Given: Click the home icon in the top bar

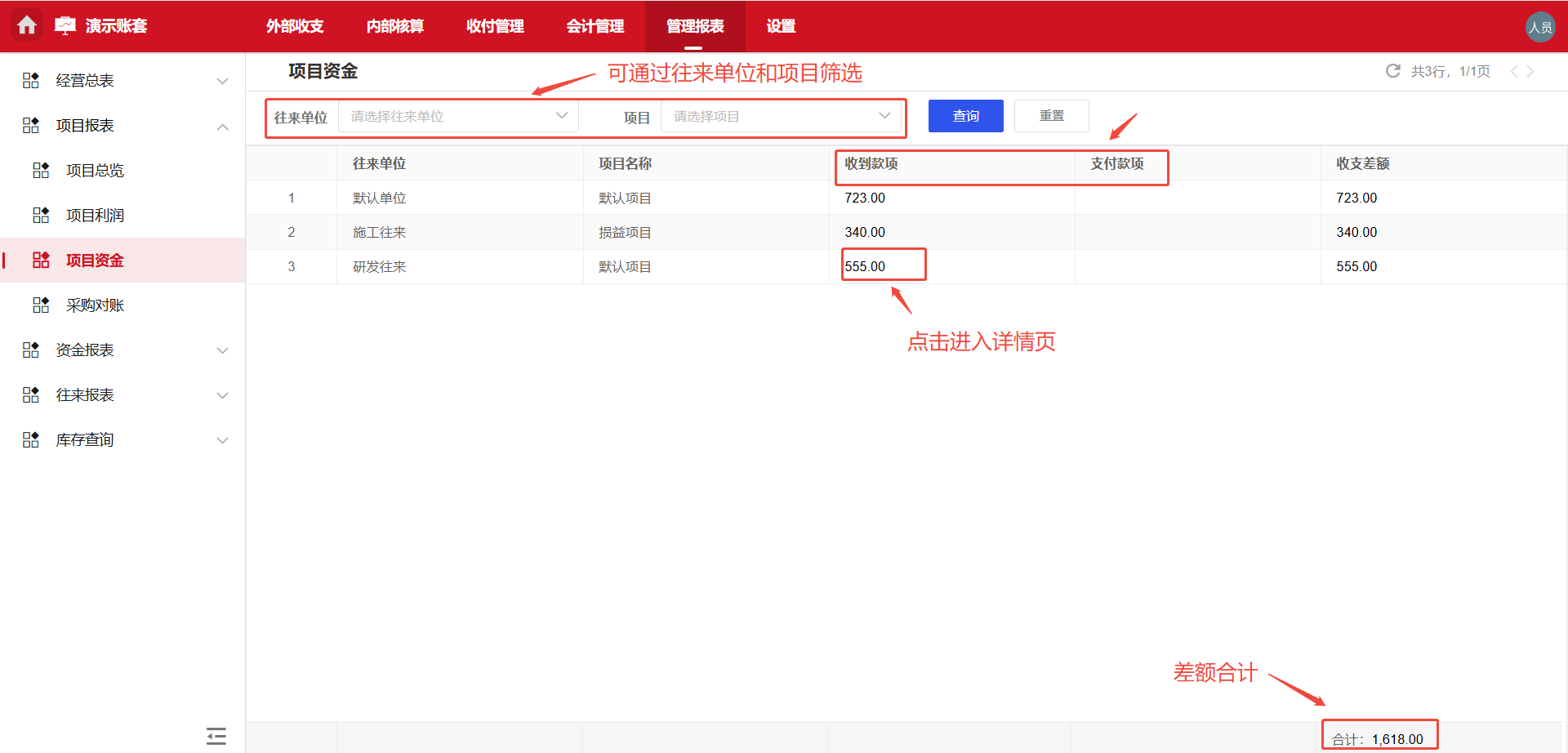Looking at the screenshot, I should click(27, 25).
